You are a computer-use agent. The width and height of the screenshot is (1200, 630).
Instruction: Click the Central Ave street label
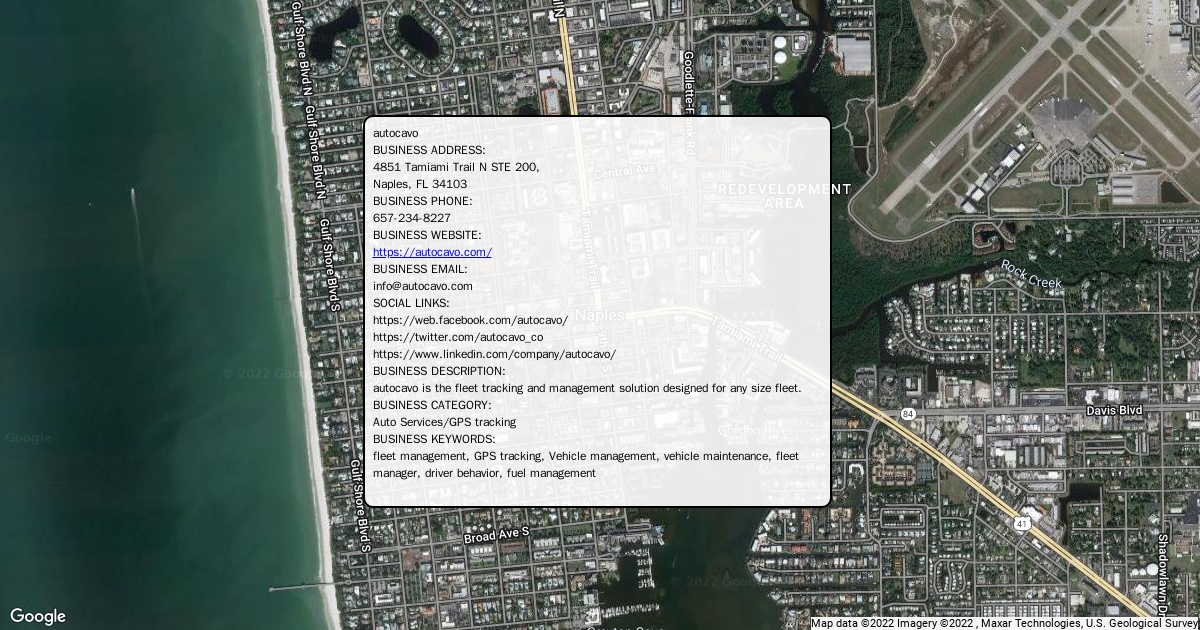click(624, 171)
